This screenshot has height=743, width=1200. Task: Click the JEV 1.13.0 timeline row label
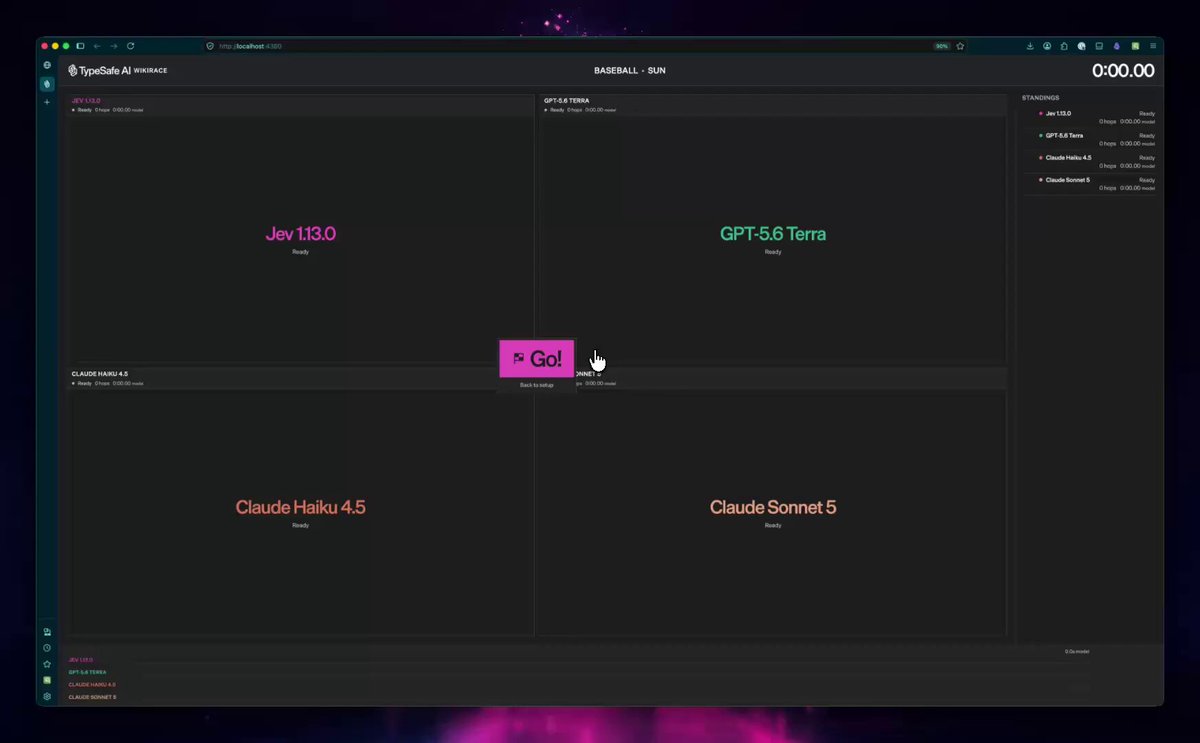pos(81,660)
